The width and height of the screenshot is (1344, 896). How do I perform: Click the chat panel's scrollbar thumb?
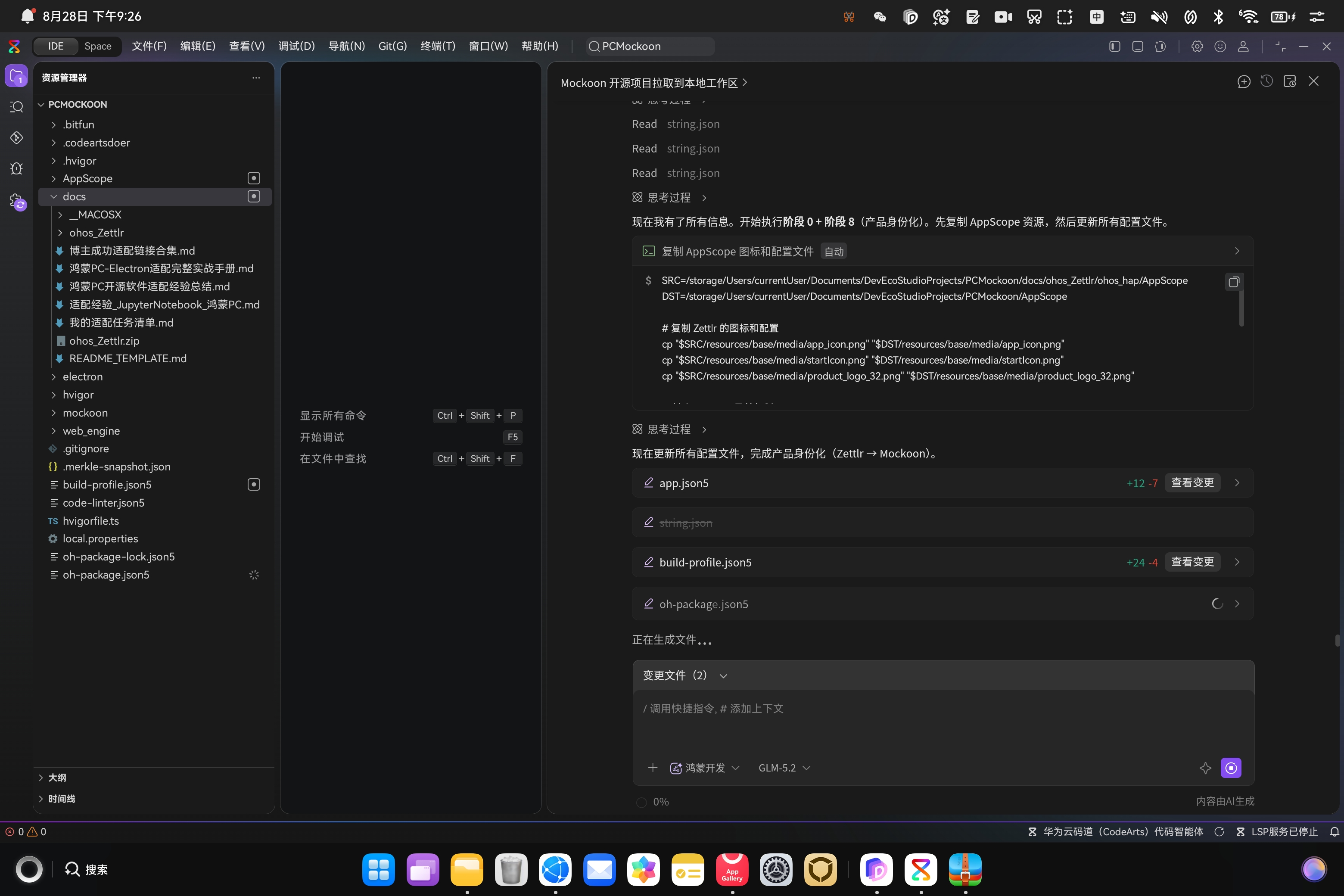click(x=1337, y=641)
